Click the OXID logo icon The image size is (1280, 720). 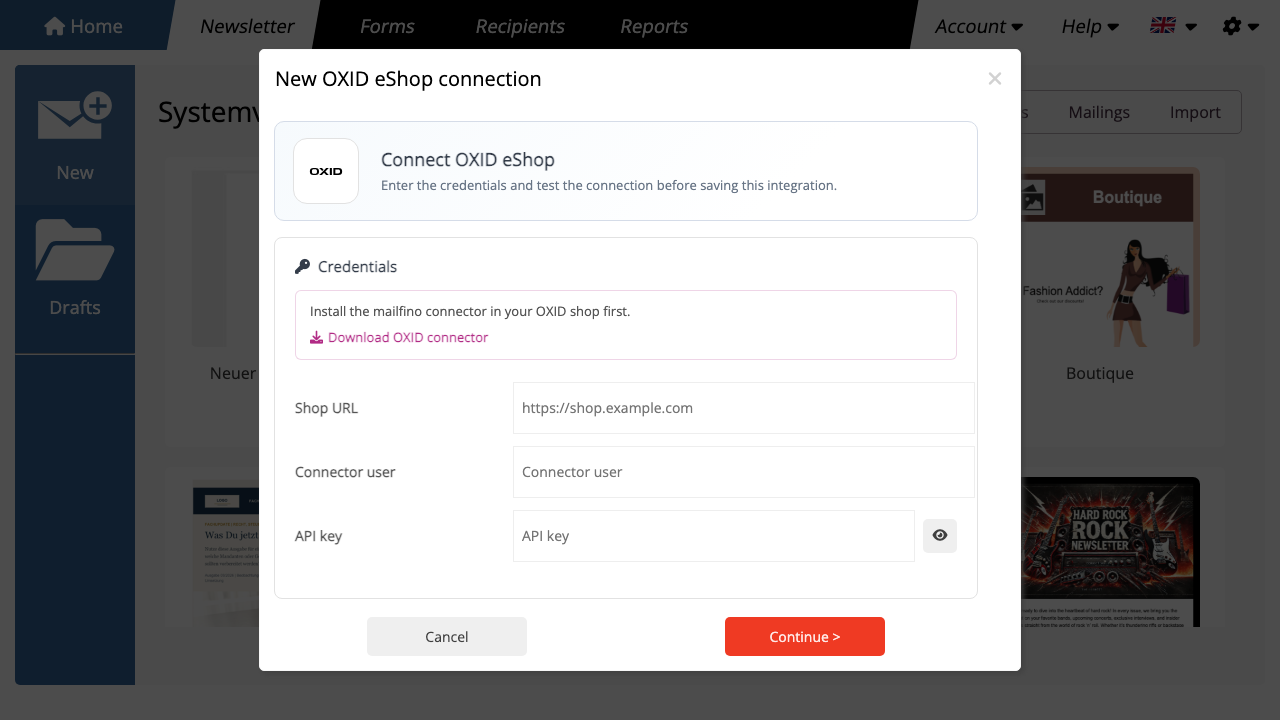coord(326,171)
